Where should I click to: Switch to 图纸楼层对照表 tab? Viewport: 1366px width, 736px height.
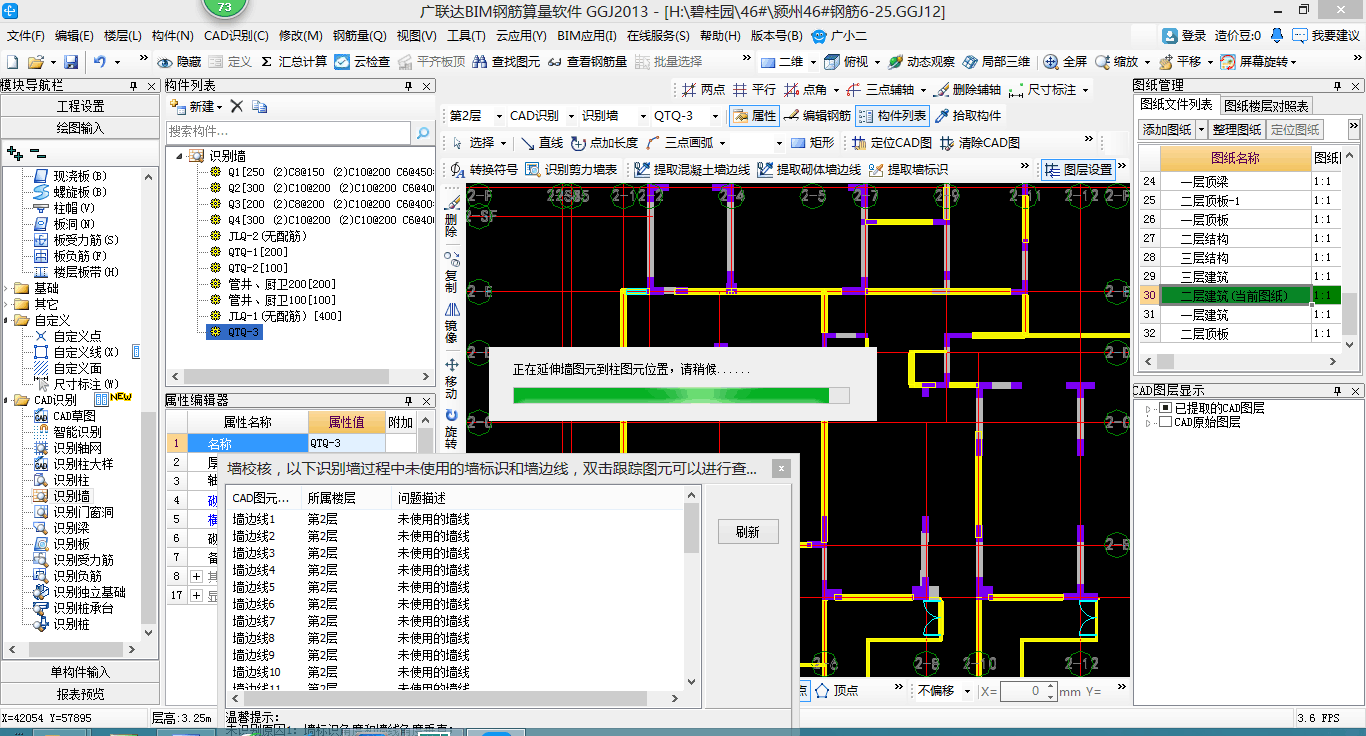click(1266, 105)
